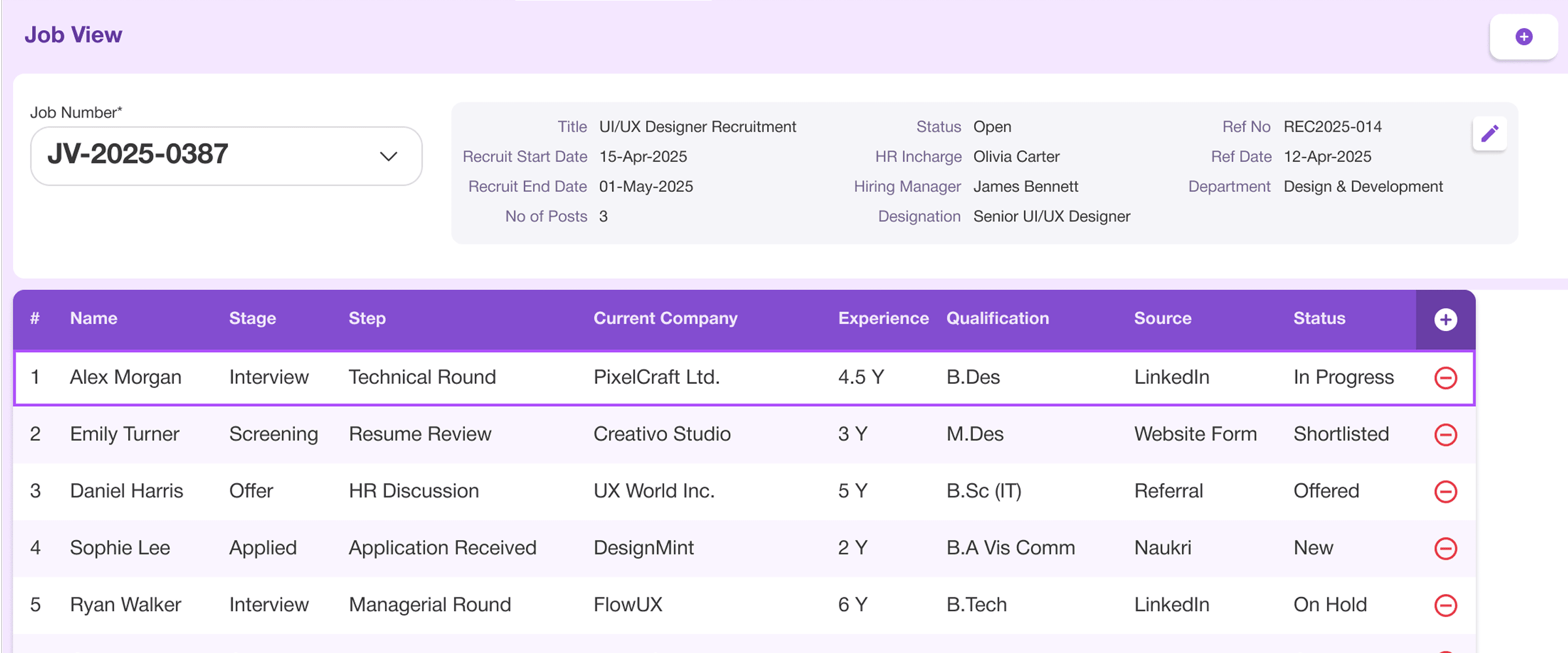Select candidate name Ryan Walker
Screen dimensions: 1568x653
pos(125,604)
